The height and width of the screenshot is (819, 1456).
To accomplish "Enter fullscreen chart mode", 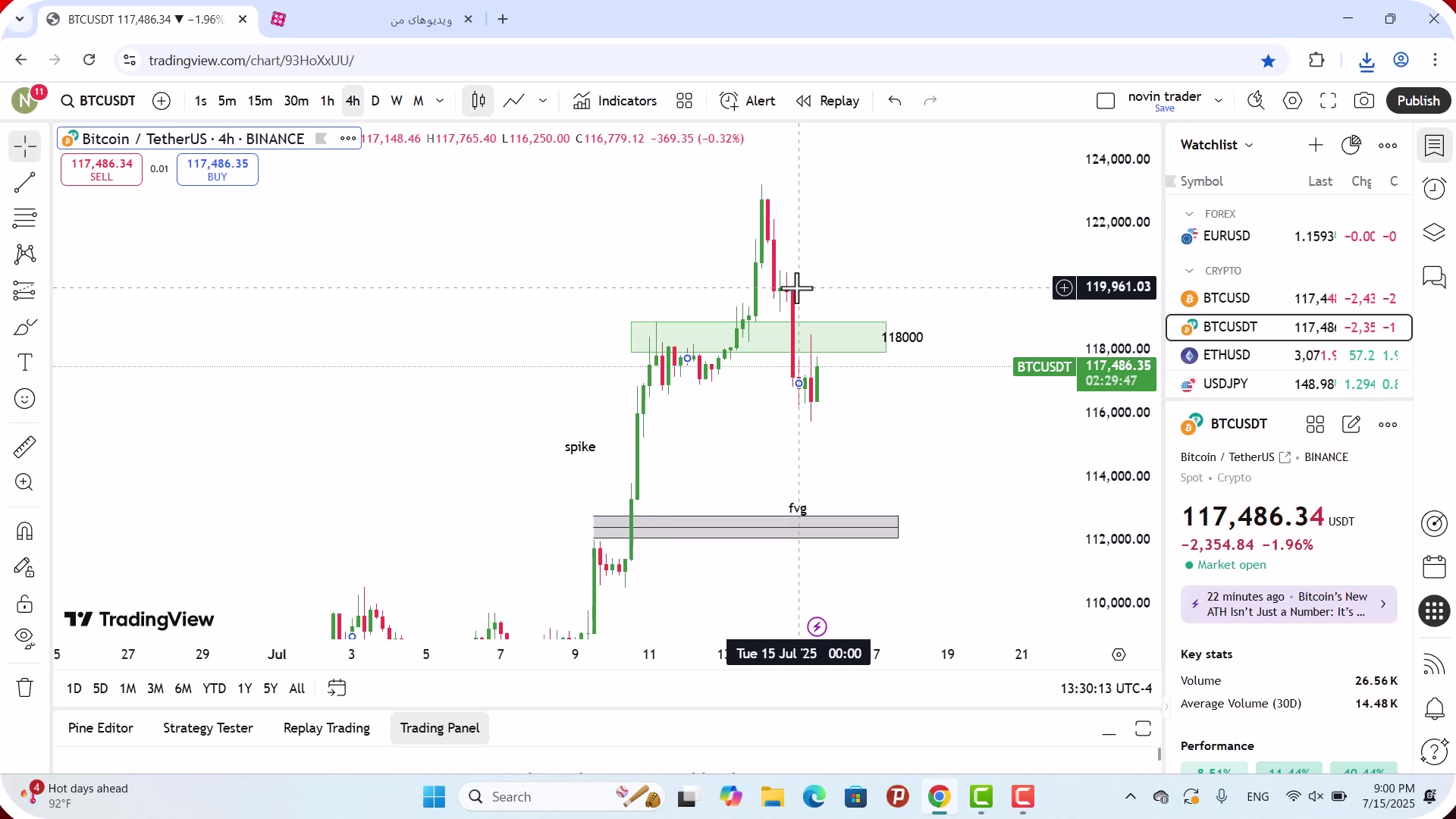I will 1329,101.
